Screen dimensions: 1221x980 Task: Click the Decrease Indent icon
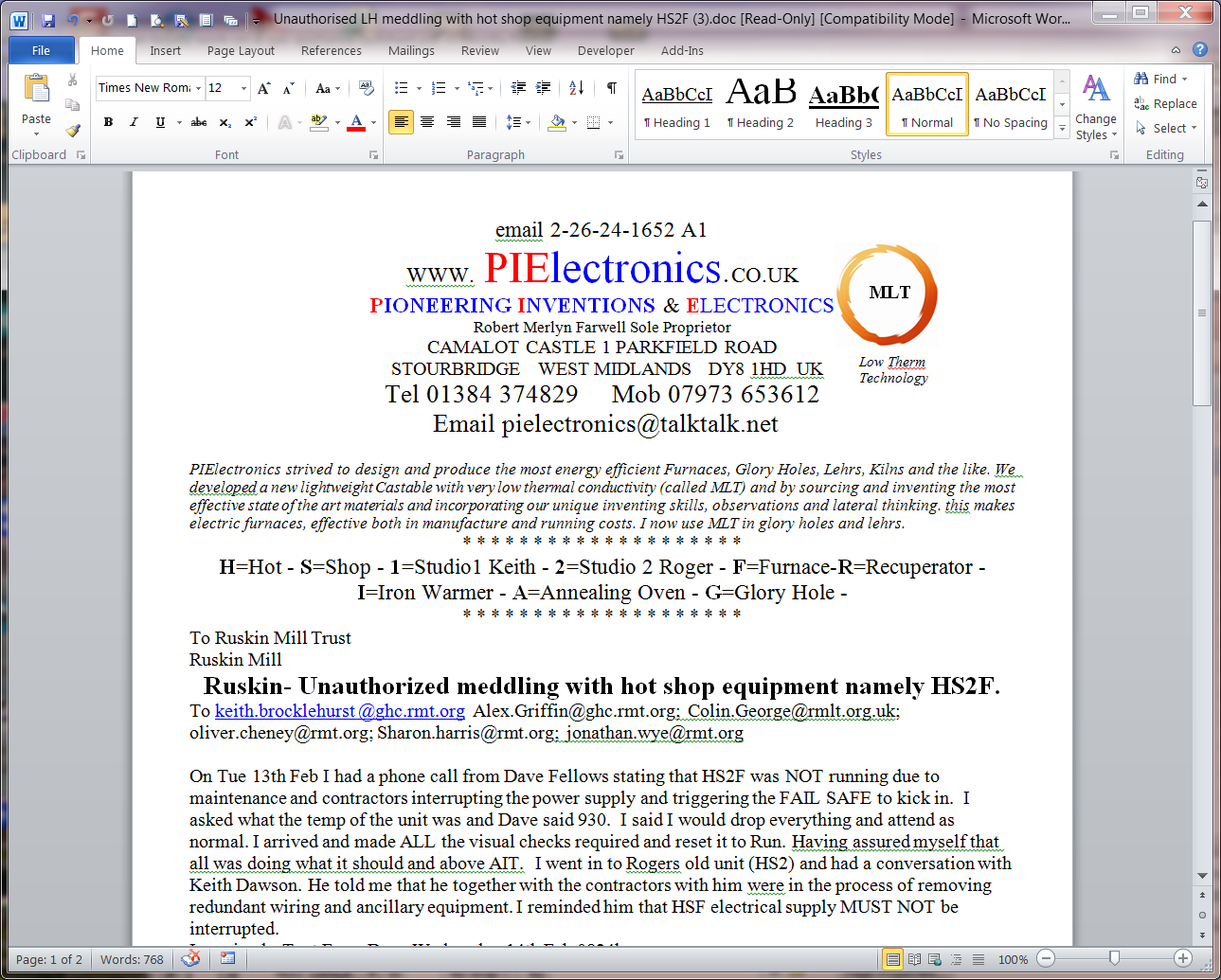(518, 88)
